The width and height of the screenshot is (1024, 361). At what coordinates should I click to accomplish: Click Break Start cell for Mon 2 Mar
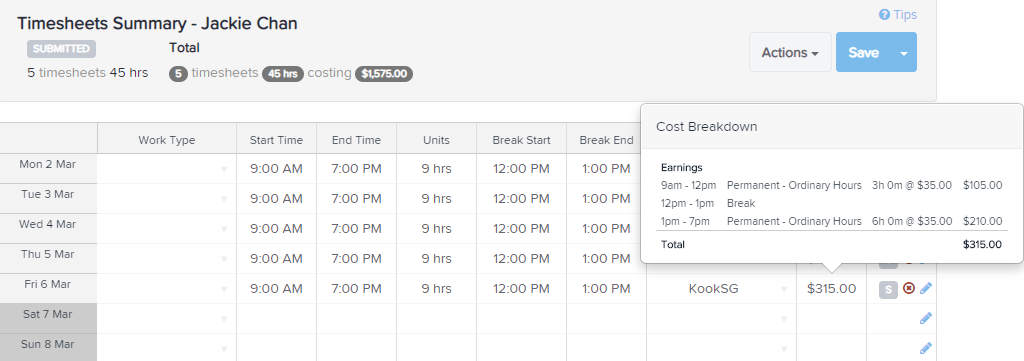click(x=521, y=168)
